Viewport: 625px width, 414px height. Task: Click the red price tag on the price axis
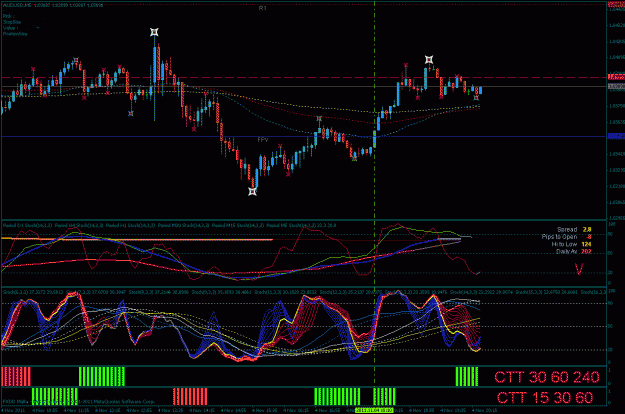(616, 77)
